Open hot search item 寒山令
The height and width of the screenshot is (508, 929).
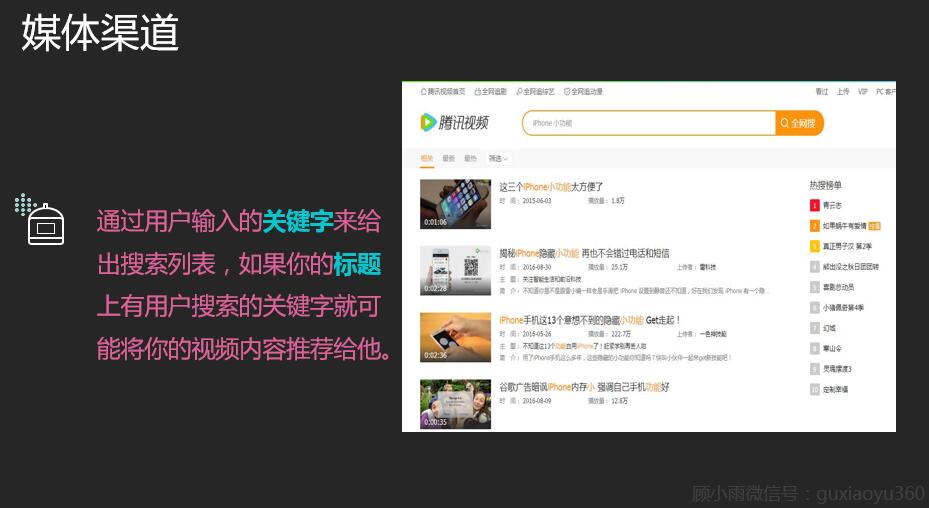[832, 349]
